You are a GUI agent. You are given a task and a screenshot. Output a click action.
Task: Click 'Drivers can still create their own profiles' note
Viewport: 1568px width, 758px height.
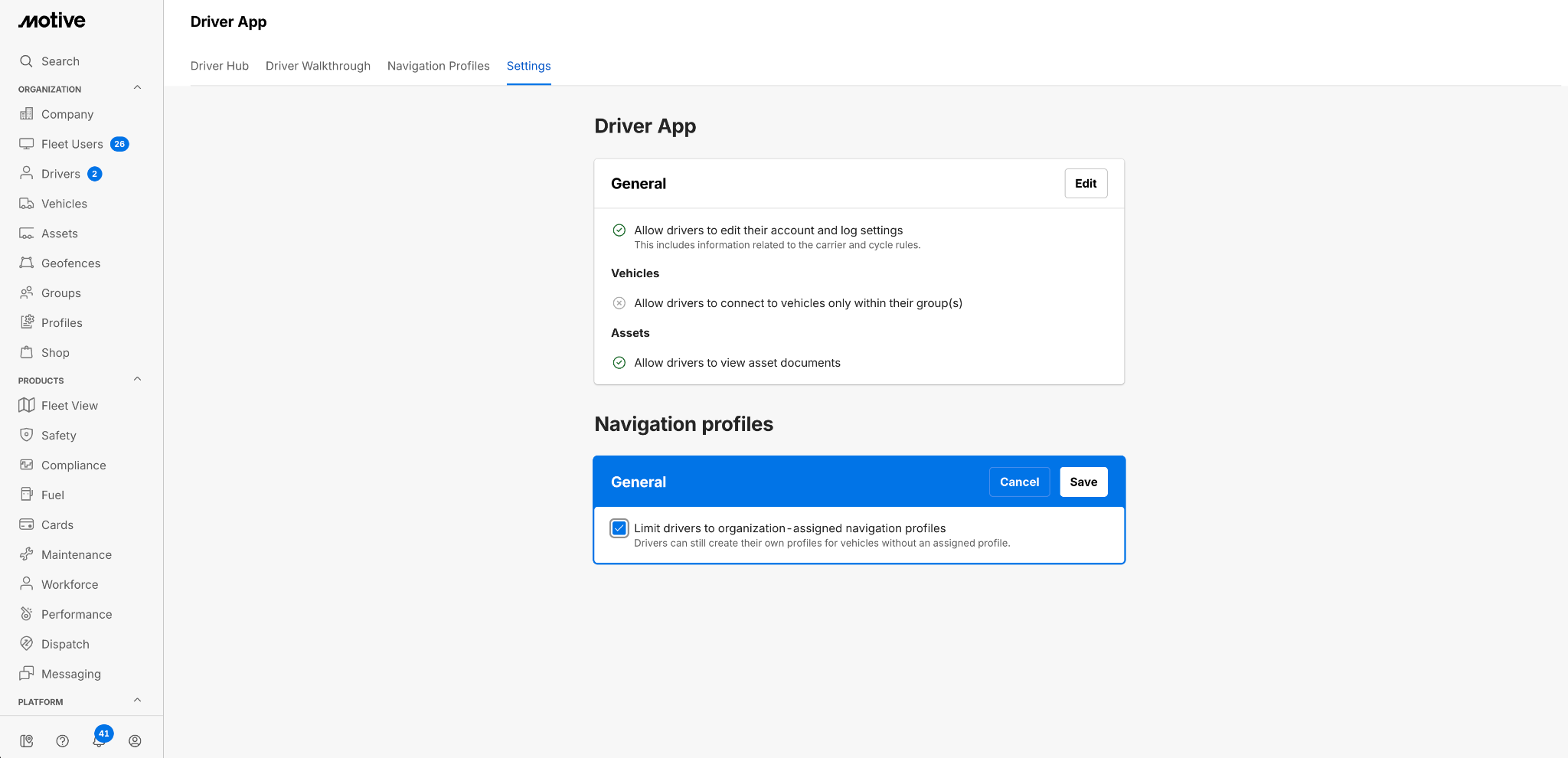[x=822, y=544]
